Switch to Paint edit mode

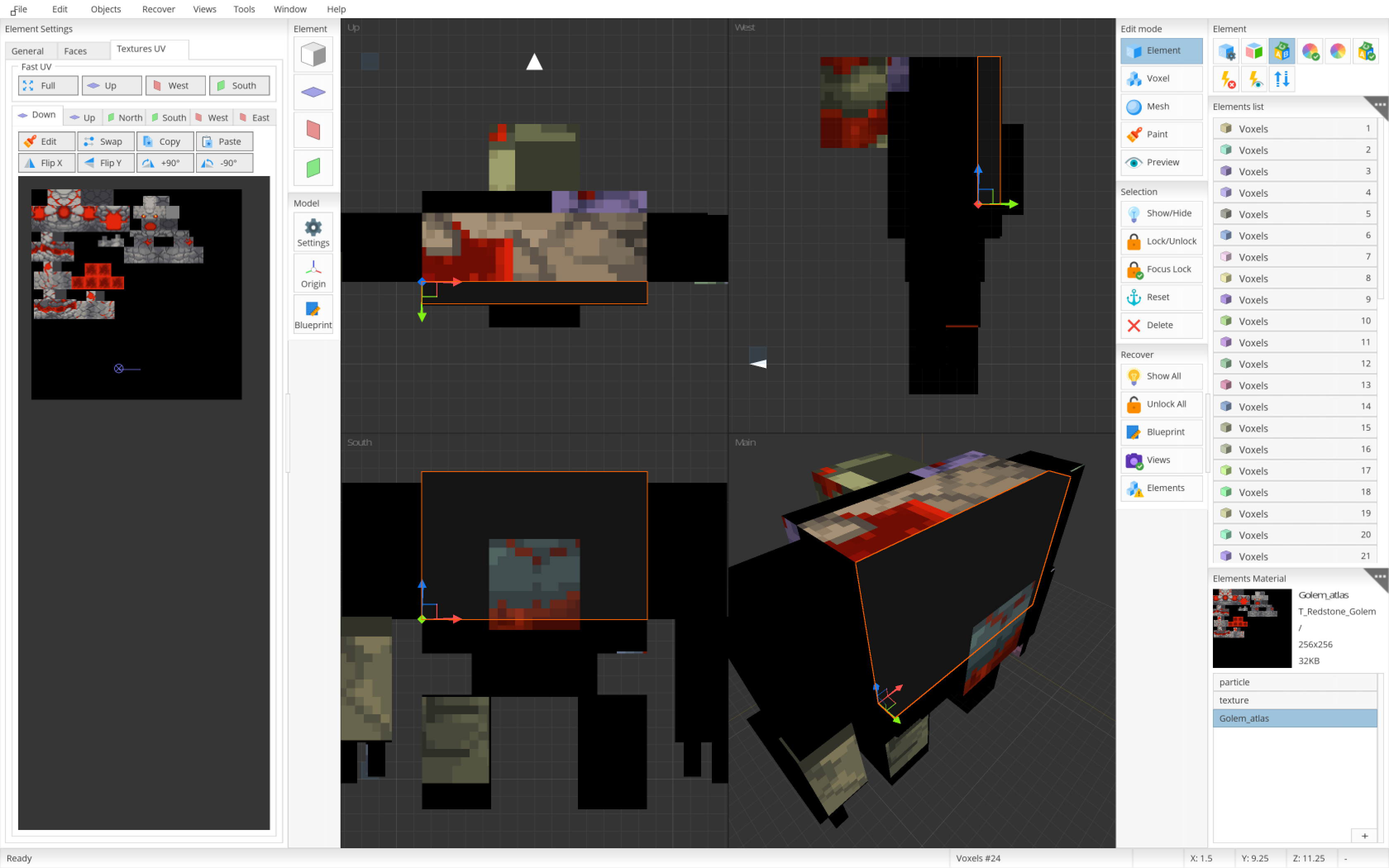(1161, 134)
